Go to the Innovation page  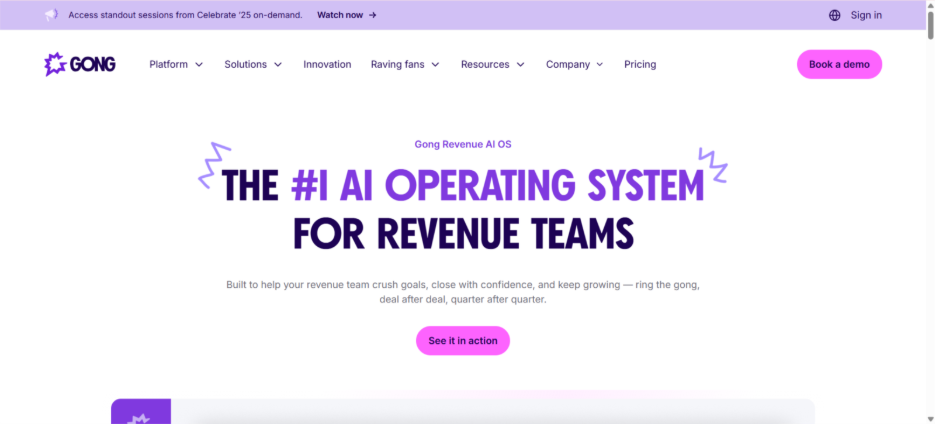click(327, 64)
